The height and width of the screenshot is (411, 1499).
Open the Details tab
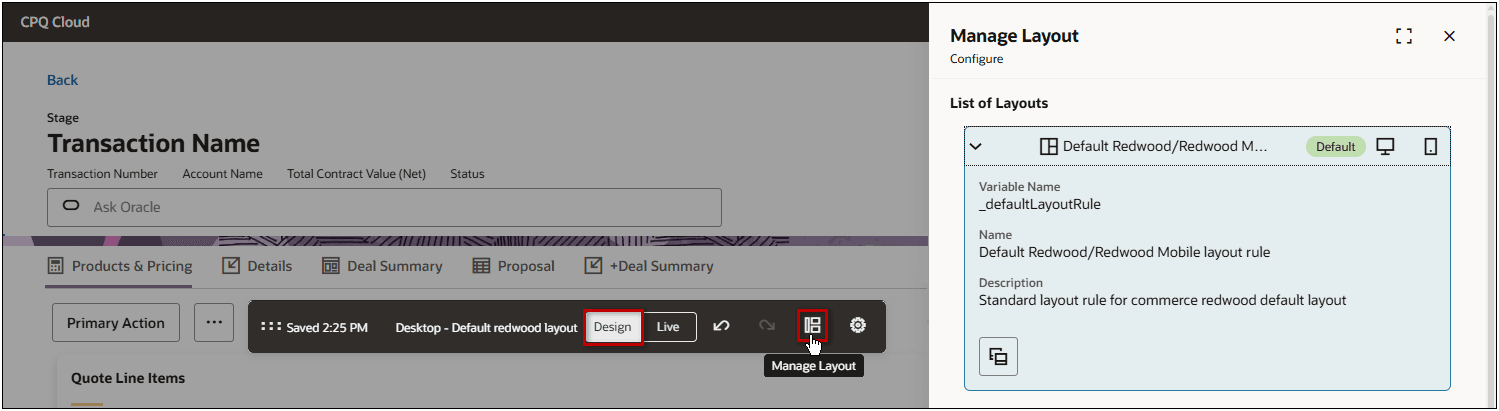[x=257, y=266]
